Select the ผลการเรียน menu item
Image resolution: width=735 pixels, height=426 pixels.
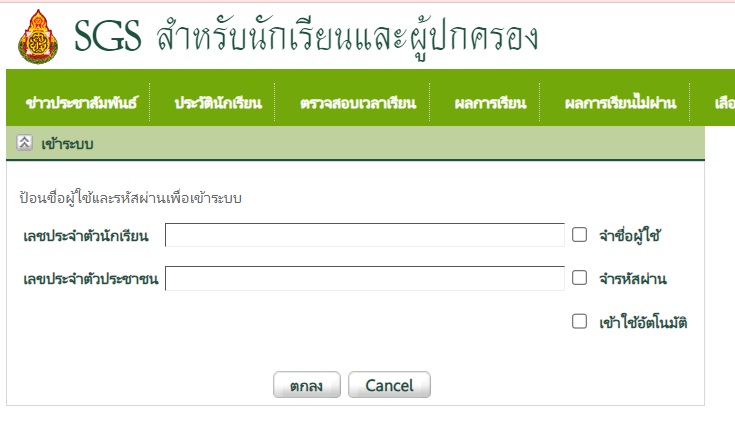pos(489,102)
